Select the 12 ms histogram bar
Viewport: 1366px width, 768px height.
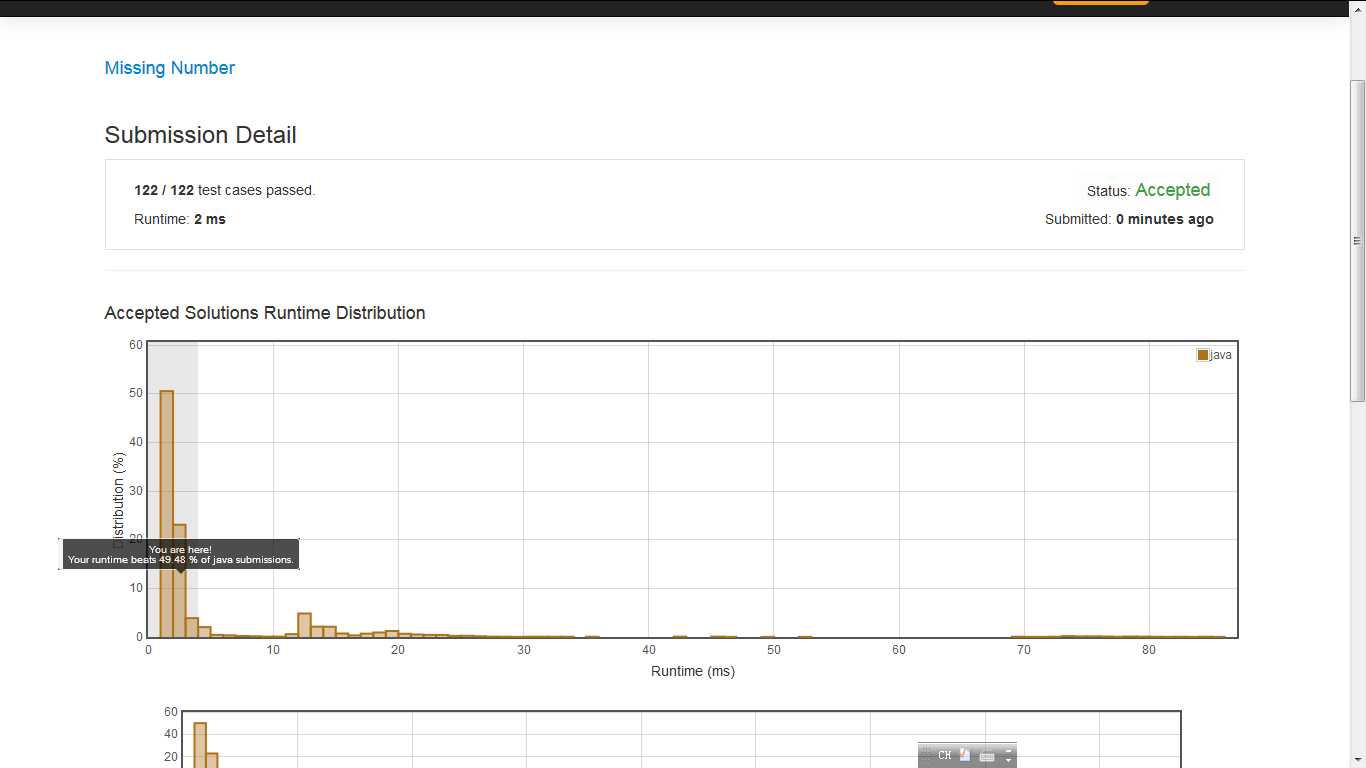[x=305, y=625]
